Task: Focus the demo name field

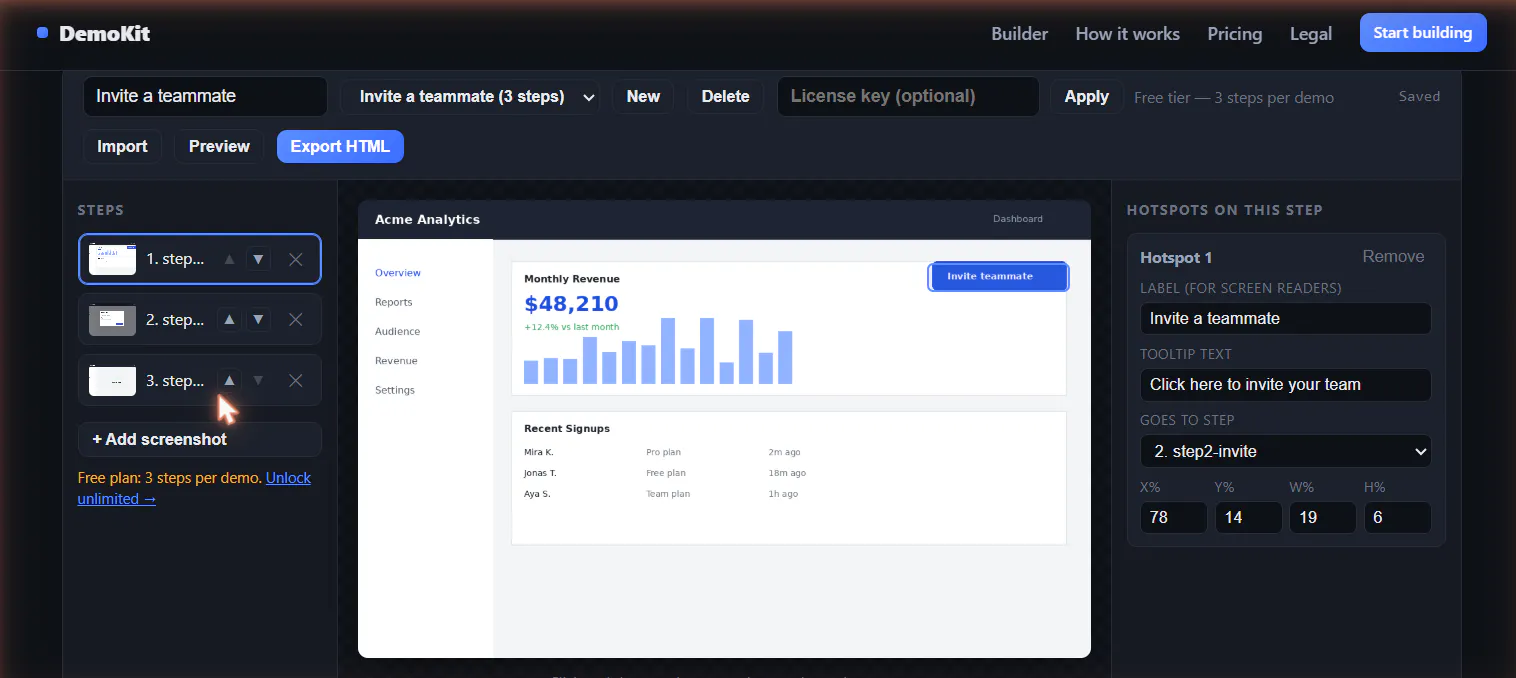Action: tap(205, 97)
